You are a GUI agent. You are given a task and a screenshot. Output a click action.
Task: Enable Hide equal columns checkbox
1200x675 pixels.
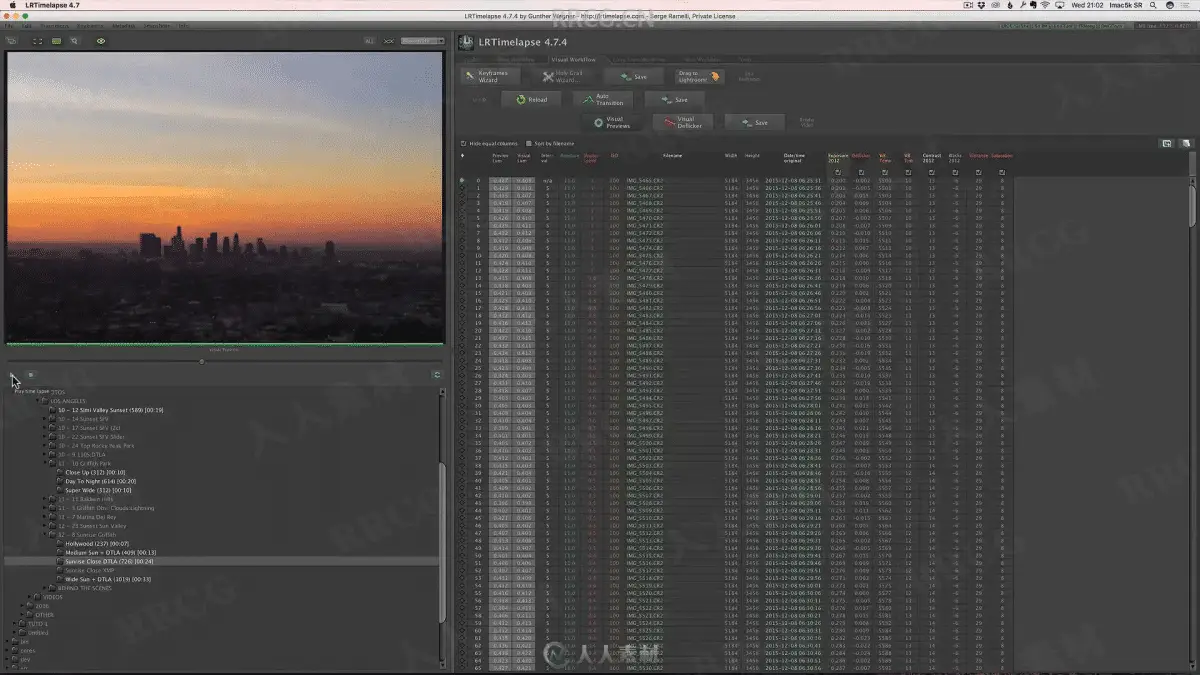463,144
